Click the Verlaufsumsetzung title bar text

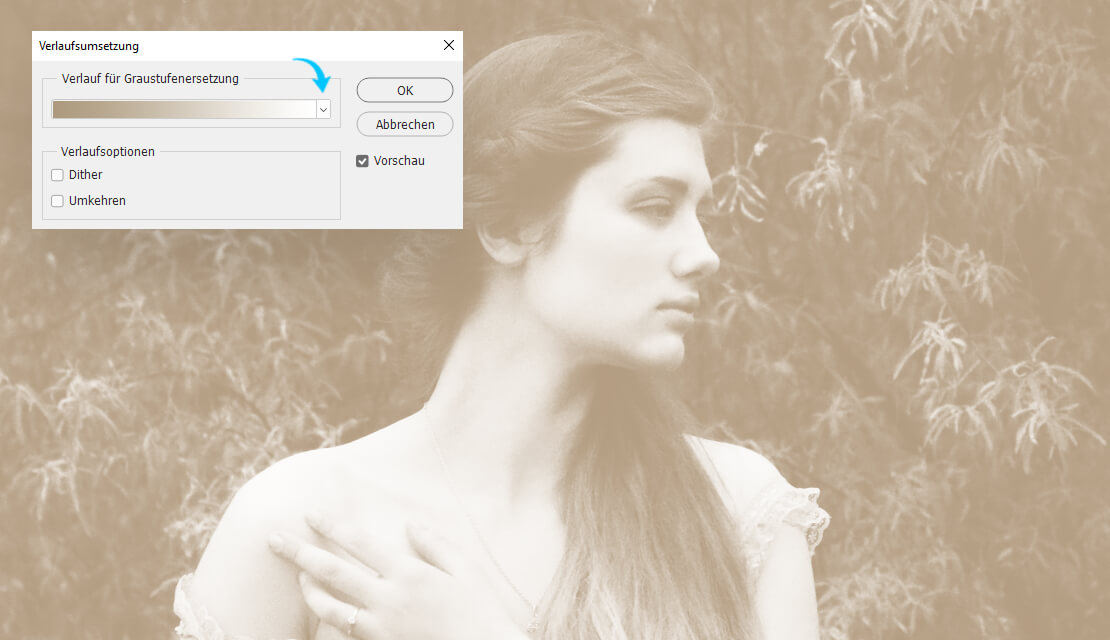tap(88, 46)
